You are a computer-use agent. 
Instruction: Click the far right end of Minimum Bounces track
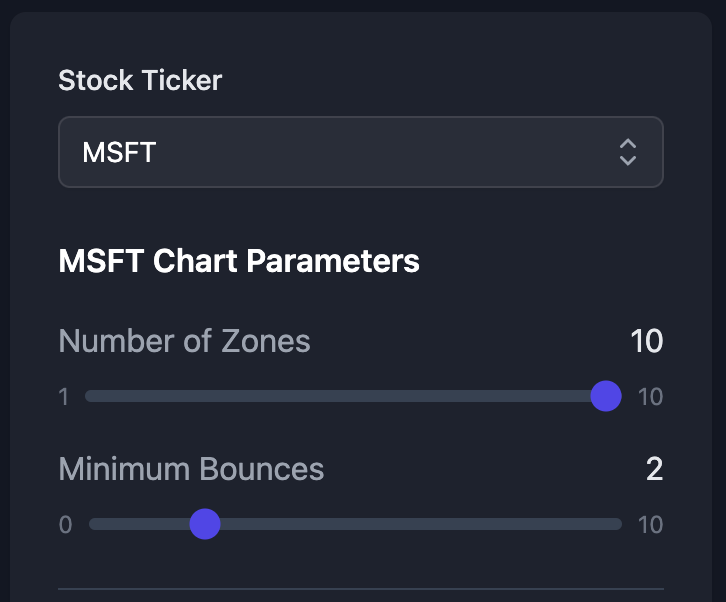pos(618,523)
